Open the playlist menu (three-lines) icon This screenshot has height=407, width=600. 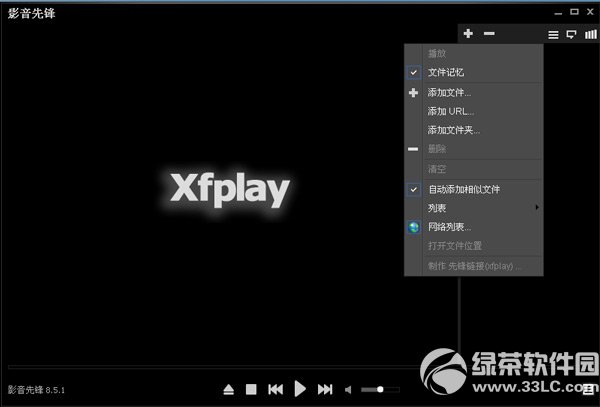(x=553, y=35)
